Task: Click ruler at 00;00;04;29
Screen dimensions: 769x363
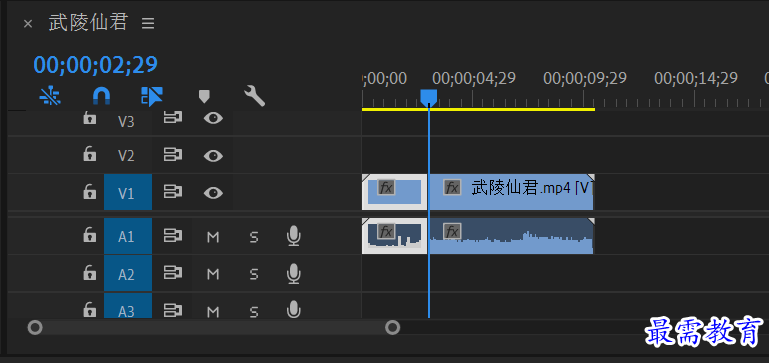Action: coord(474,78)
